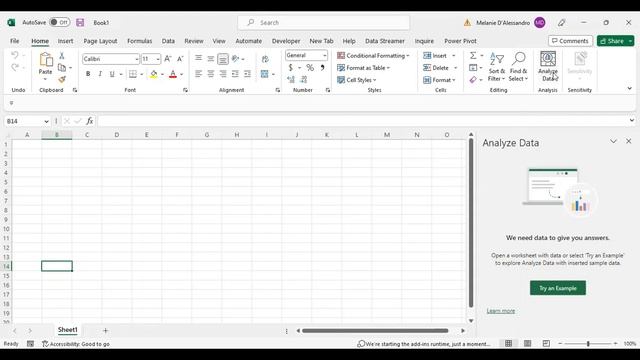Align text left
Screen dimensions: 640x360
(x=198, y=74)
